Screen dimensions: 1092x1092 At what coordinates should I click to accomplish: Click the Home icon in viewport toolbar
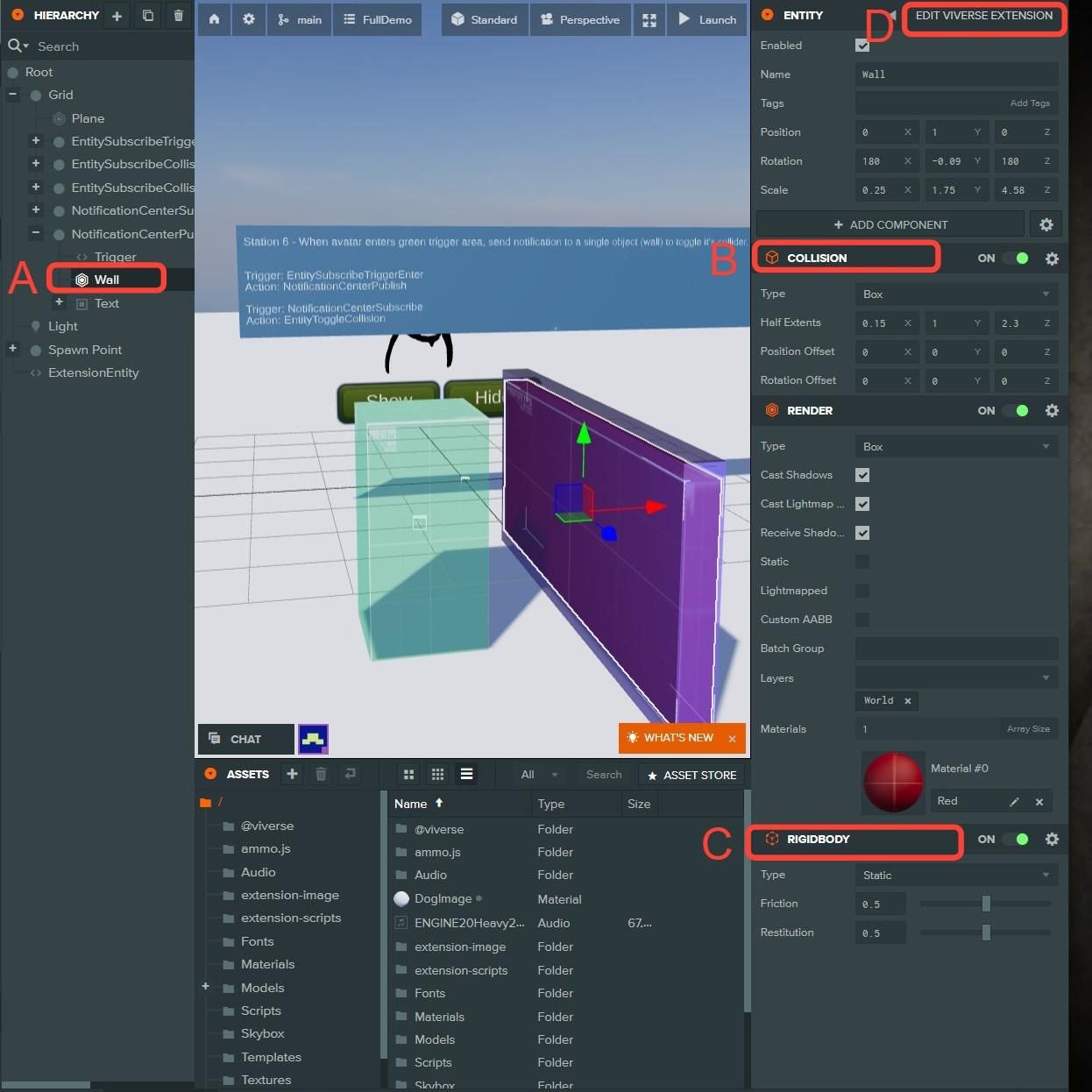[x=214, y=19]
